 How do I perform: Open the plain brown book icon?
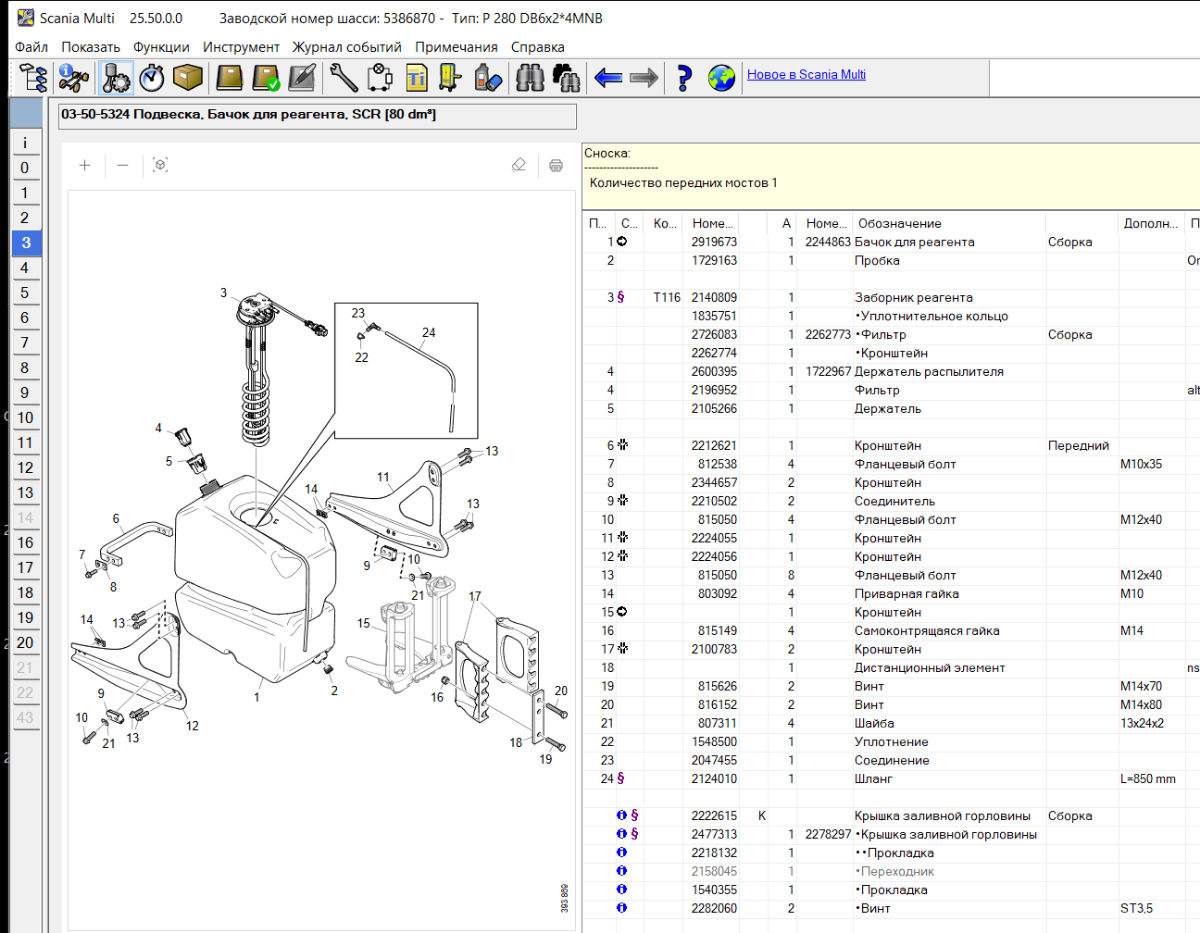click(231, 77)
